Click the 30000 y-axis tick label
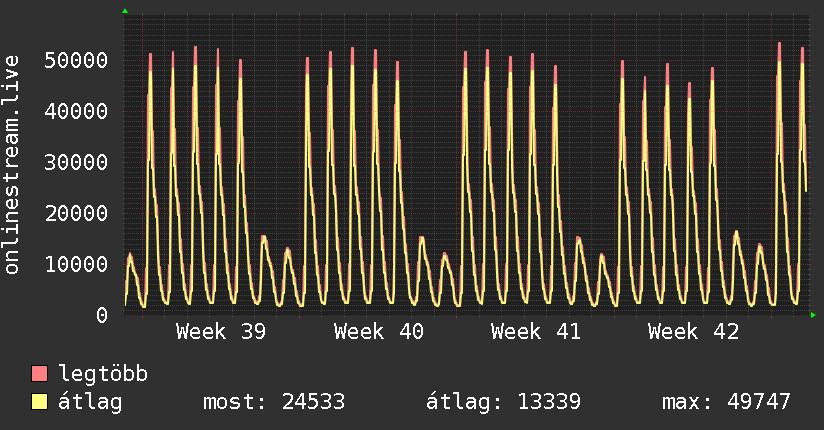The image size is (824, 430). tap(76, 162)
